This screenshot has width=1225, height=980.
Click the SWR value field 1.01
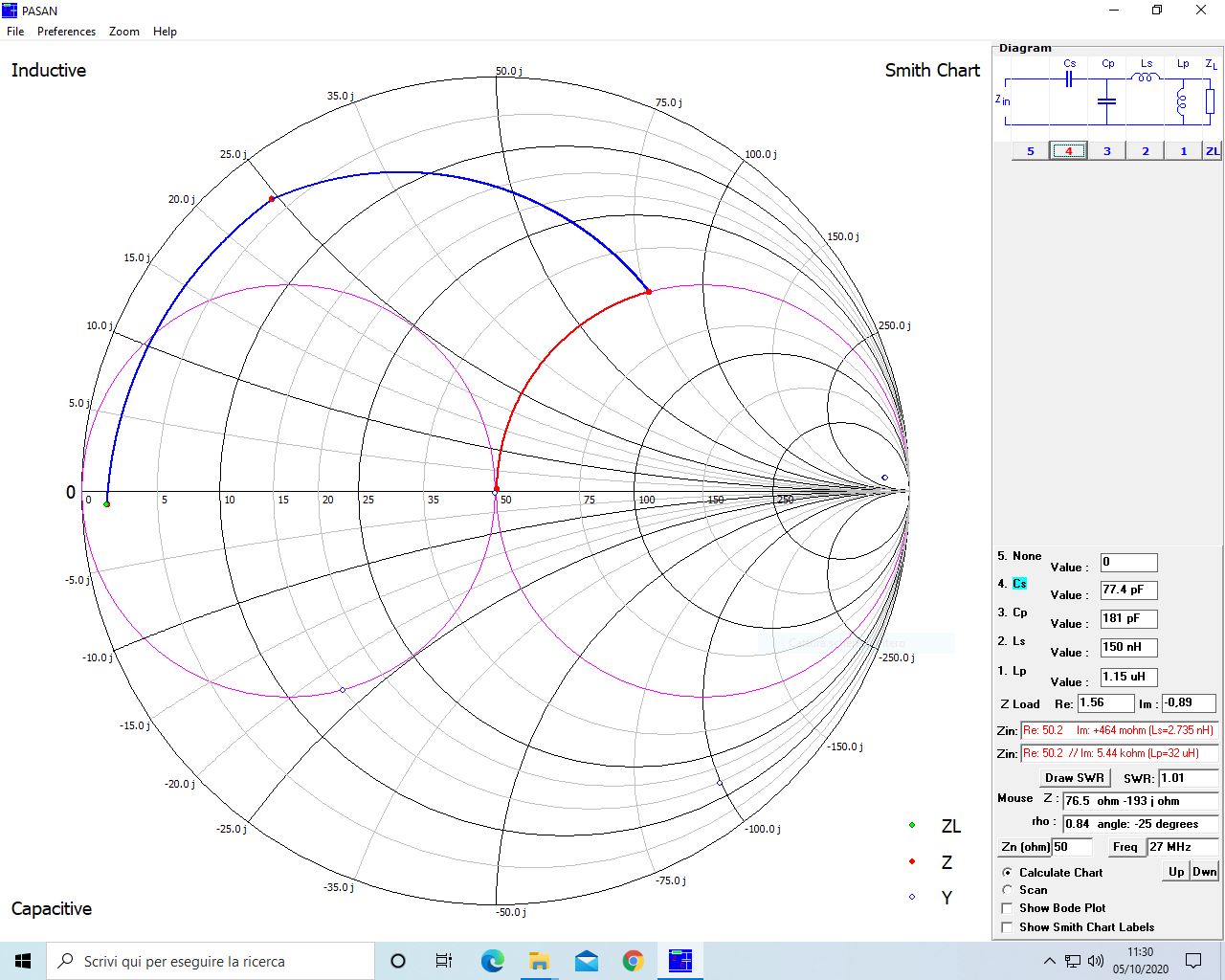[1188, 778]
